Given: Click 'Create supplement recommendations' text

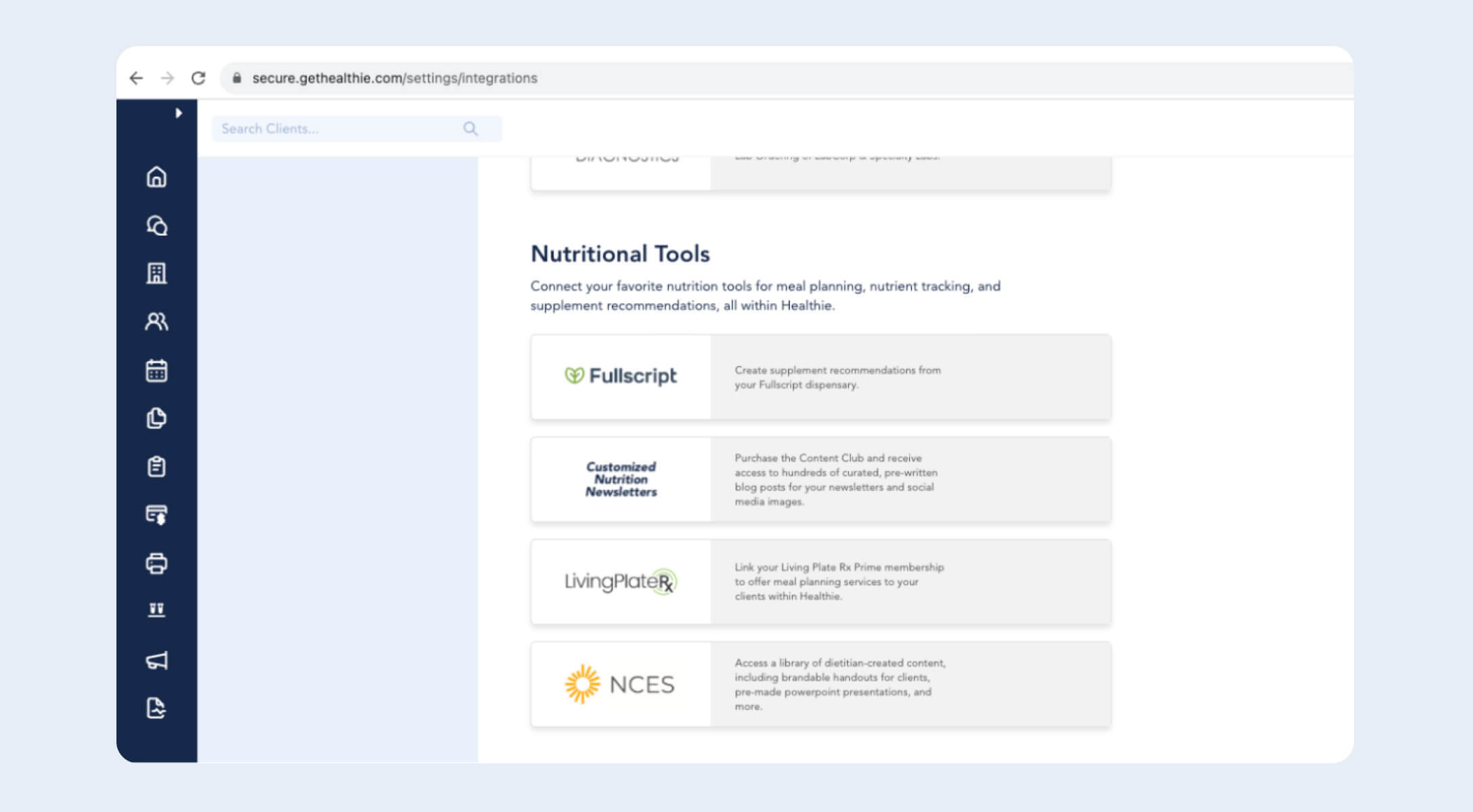Looking at the screenshot, I should click(x=837, y=378).
